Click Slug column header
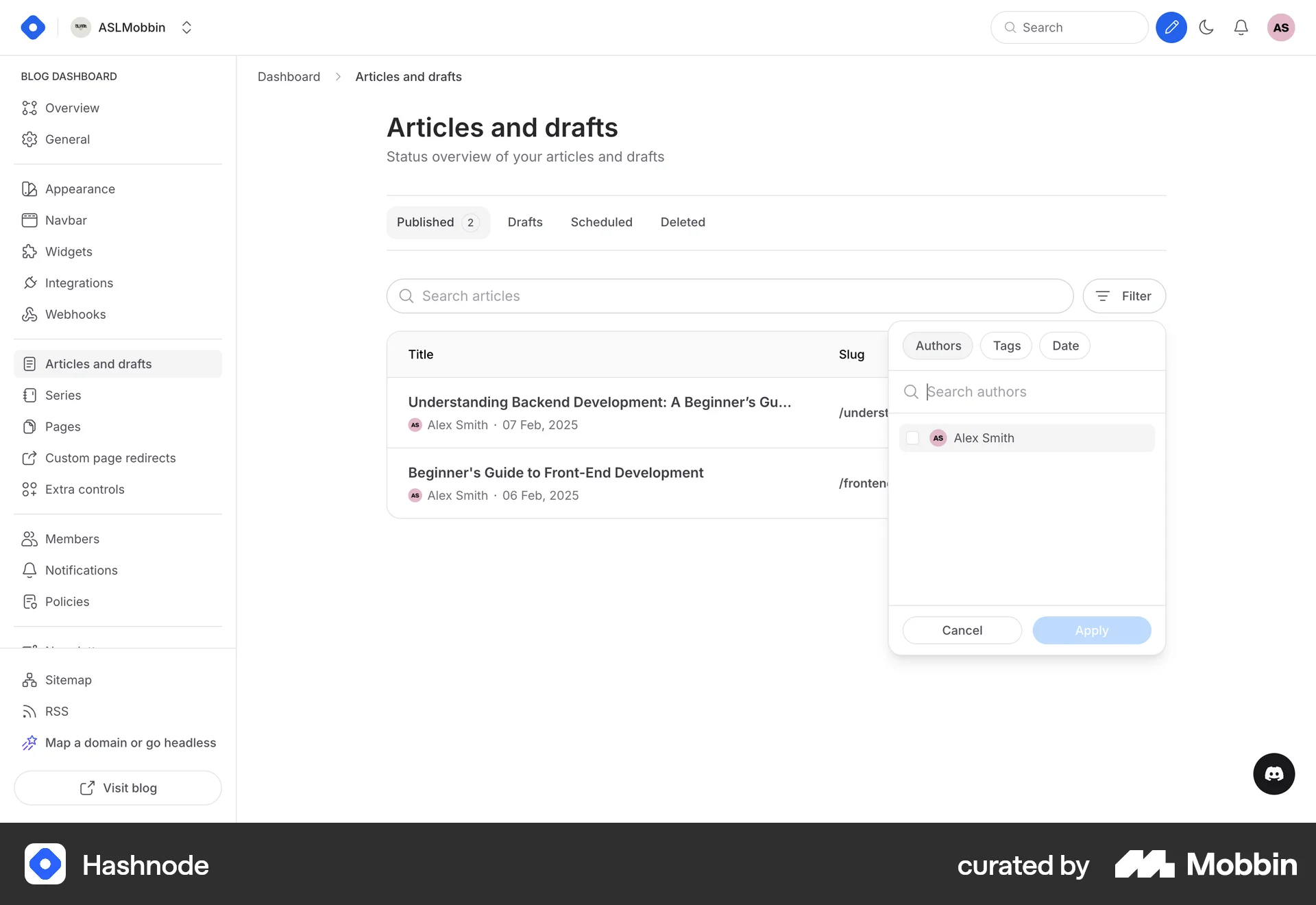This screenshot has height=905, width=1316. pos(851,354)
